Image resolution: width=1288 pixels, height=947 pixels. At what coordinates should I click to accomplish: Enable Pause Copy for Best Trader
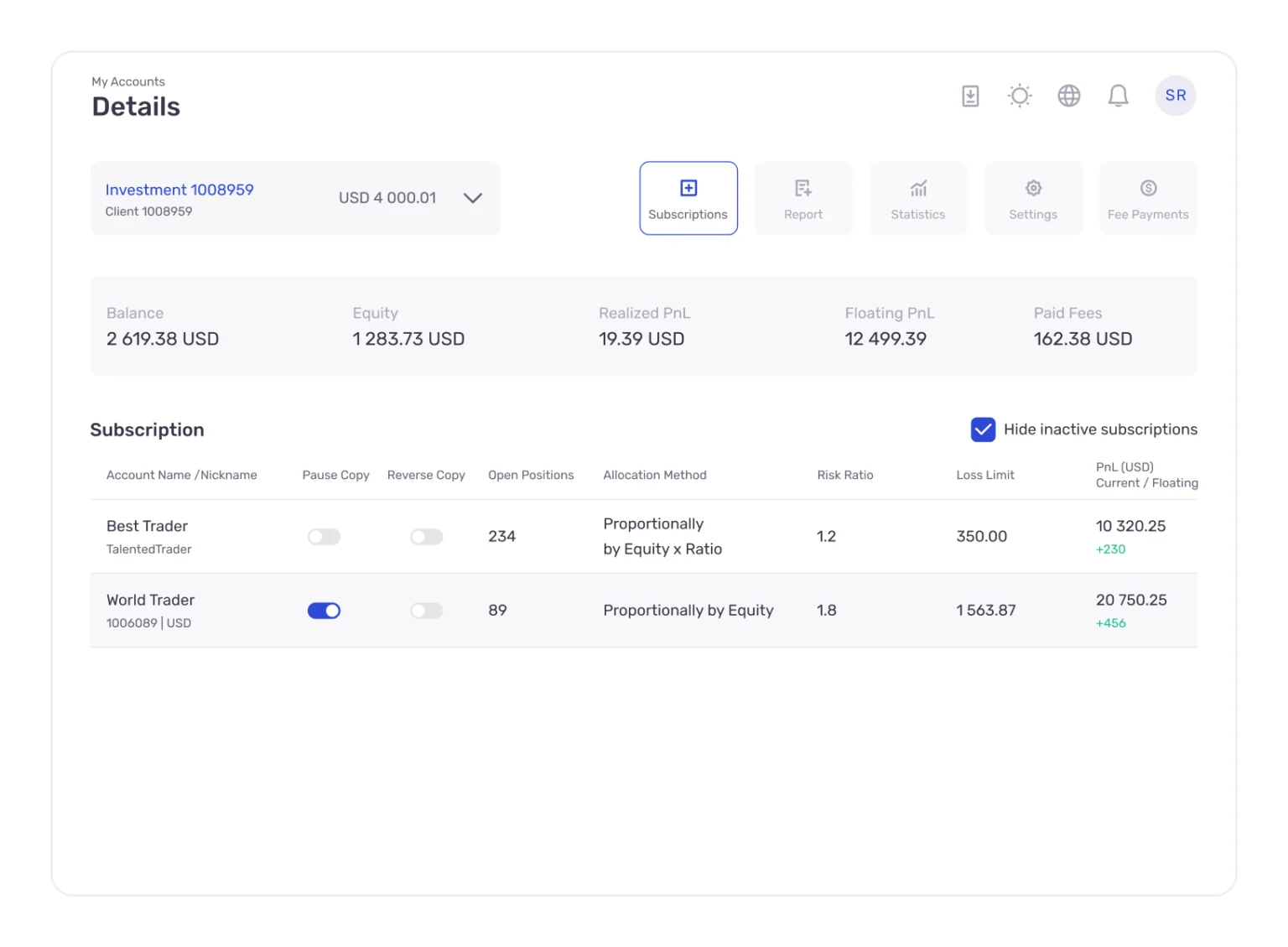[324, 537]
